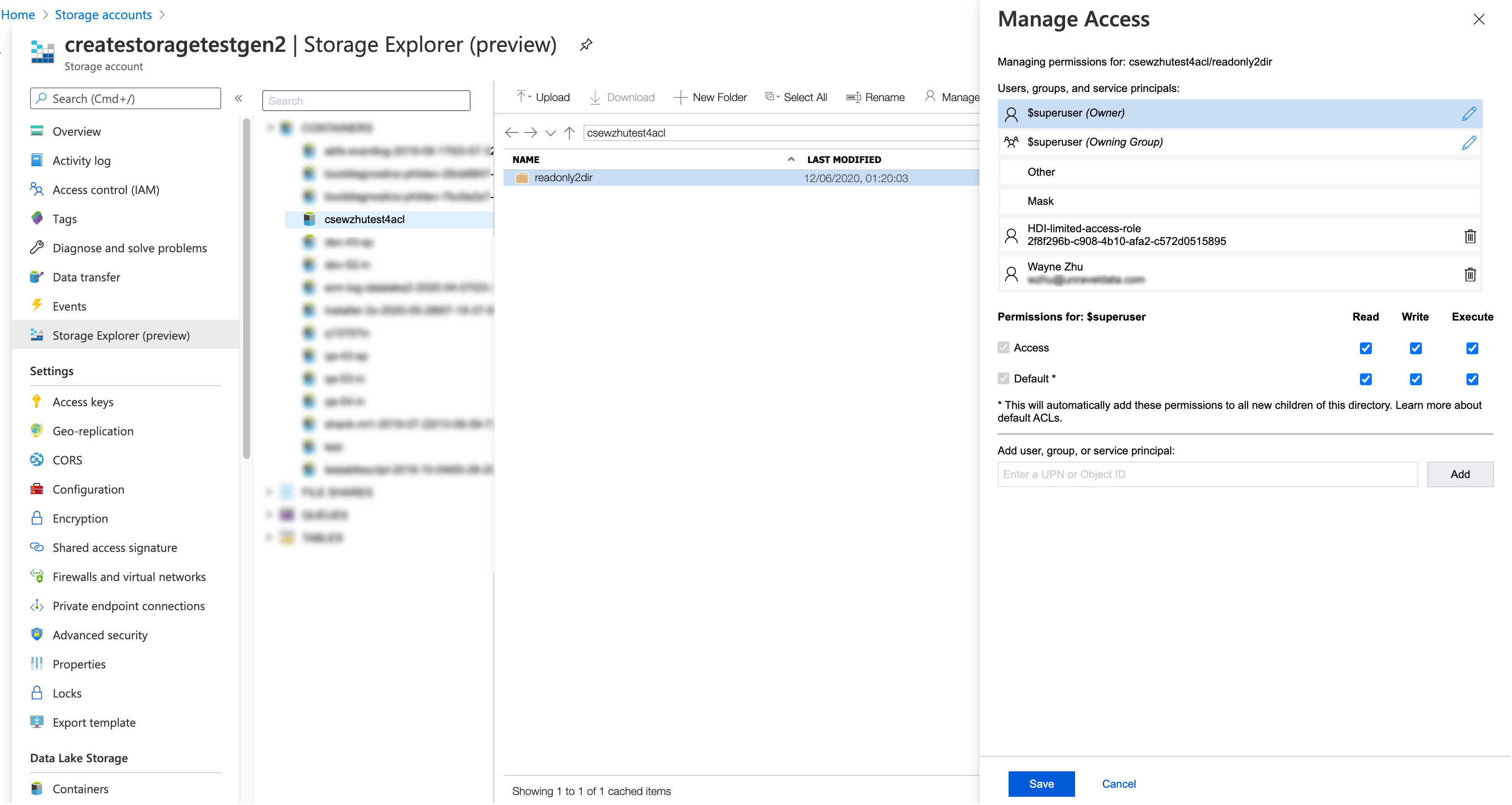1512x805 pixels.
Task: Navigate back with the left arrow
Action: (511, 132)
